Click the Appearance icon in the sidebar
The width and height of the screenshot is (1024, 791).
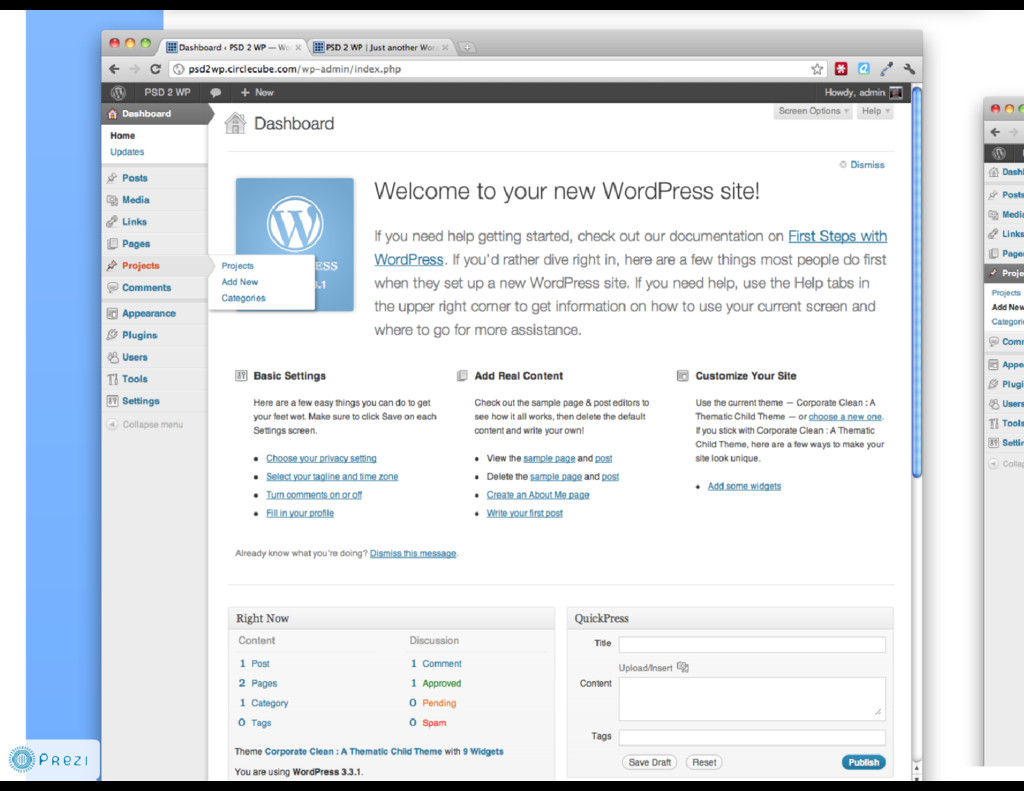coord(112,314)
